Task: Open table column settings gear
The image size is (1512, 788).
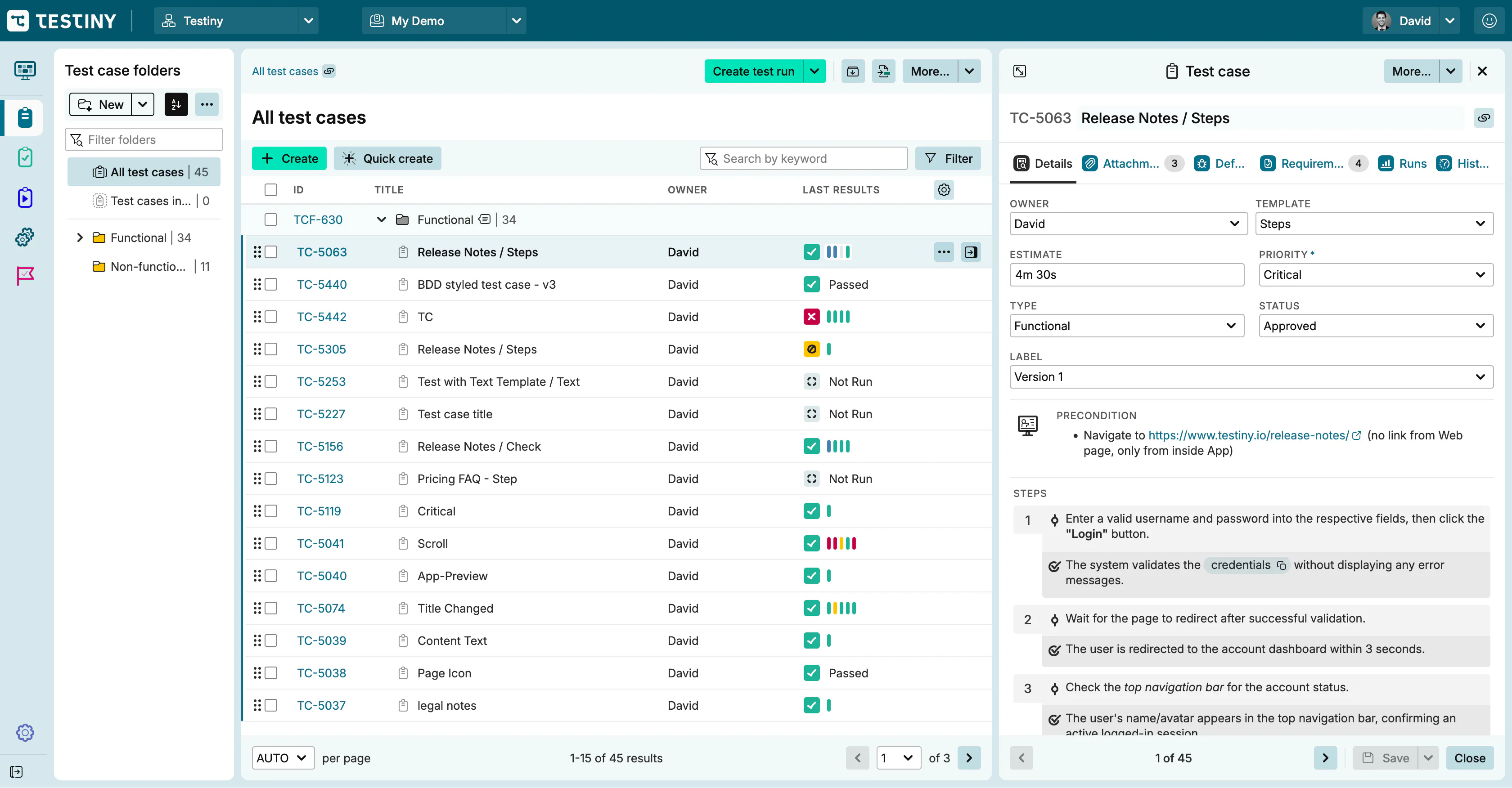Action: click(944, 189)
